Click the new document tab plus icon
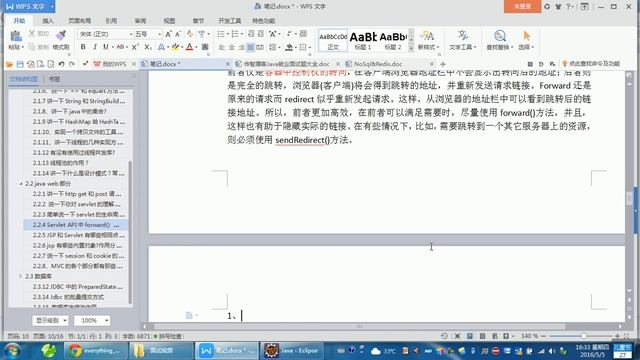640x360 pixels. click(443, 64)
